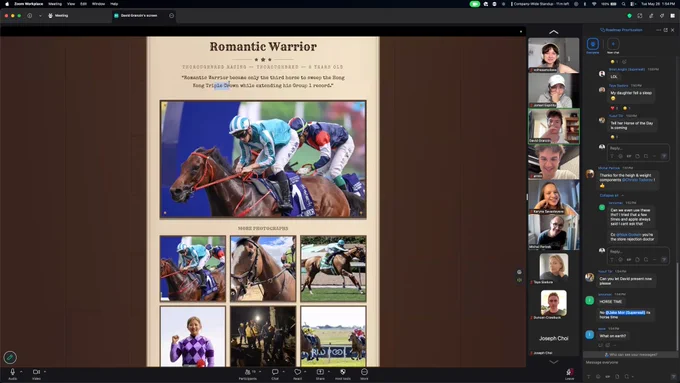The image size is (680, 383).
Task: Expand the arrow next to Participants
Action: 259,371
